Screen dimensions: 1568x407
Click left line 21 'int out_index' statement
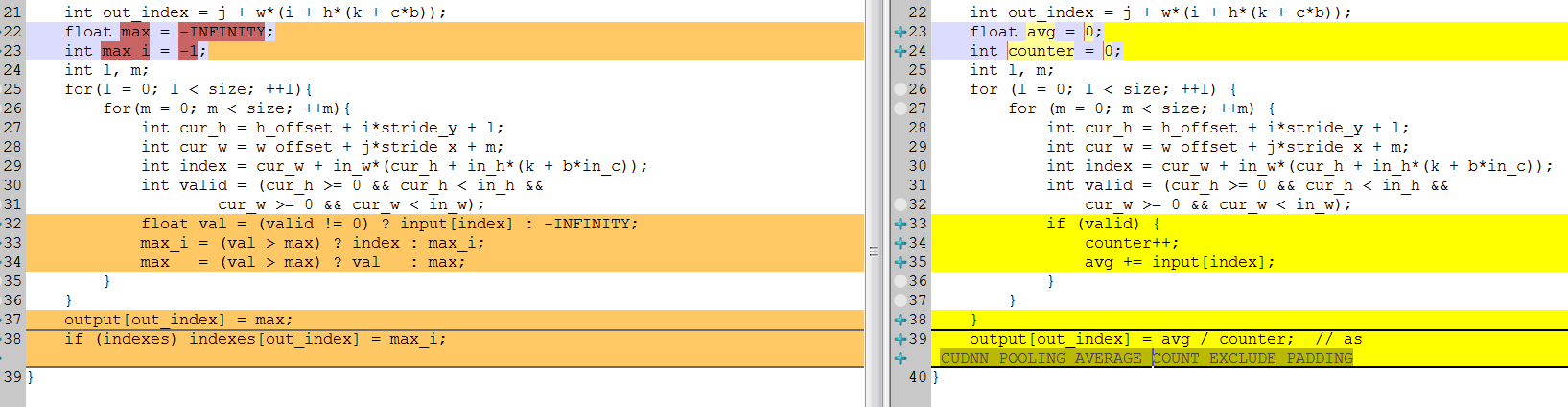[255, 12]
